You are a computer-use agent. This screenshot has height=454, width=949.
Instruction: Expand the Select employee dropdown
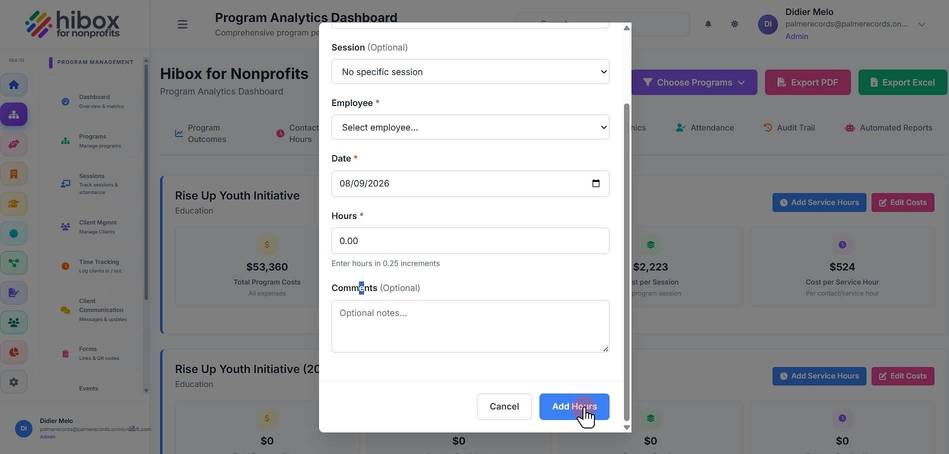pyautogui.click(x=470, y=127)
